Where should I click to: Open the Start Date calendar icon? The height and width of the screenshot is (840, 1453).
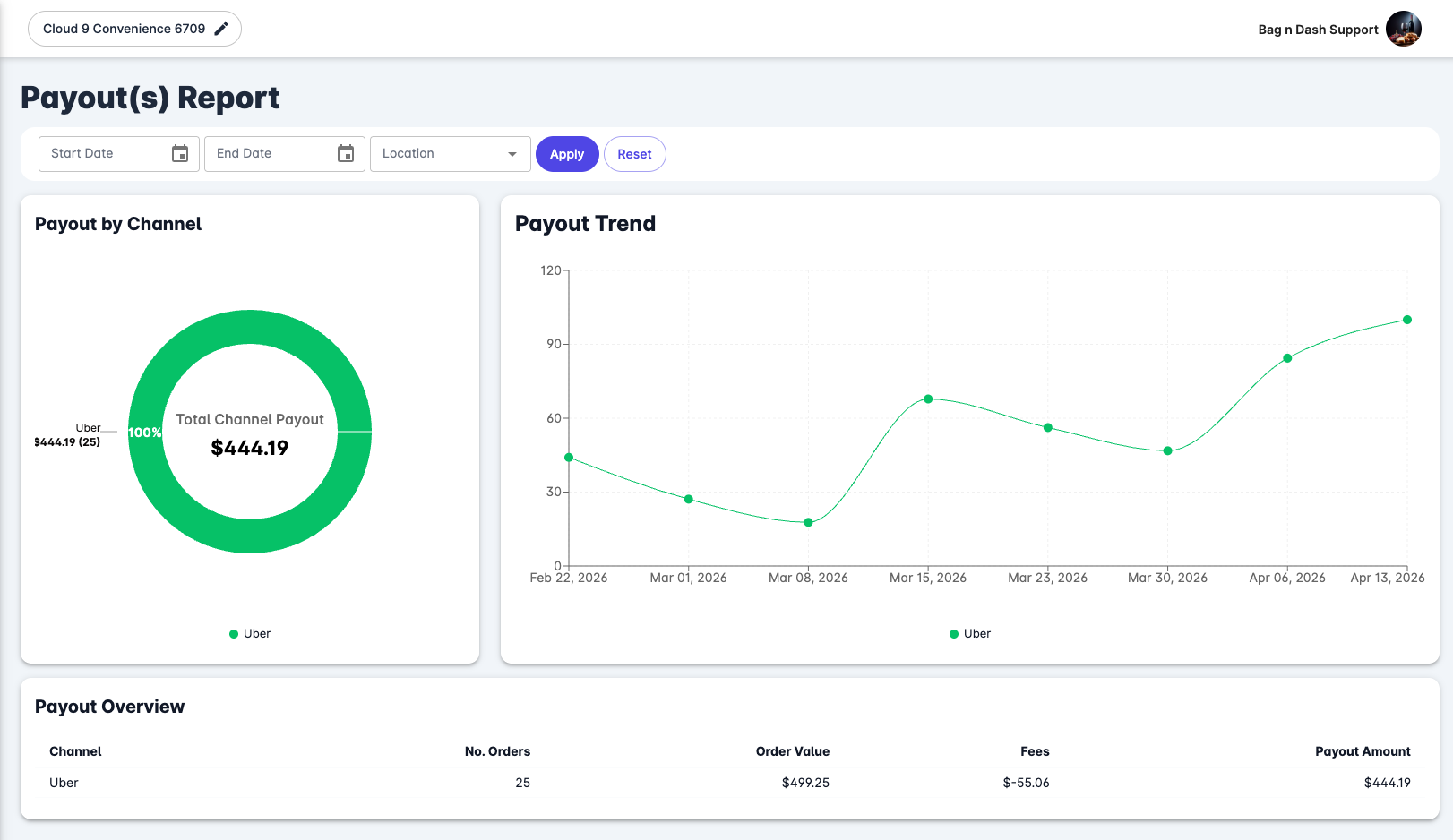point(180,153)
